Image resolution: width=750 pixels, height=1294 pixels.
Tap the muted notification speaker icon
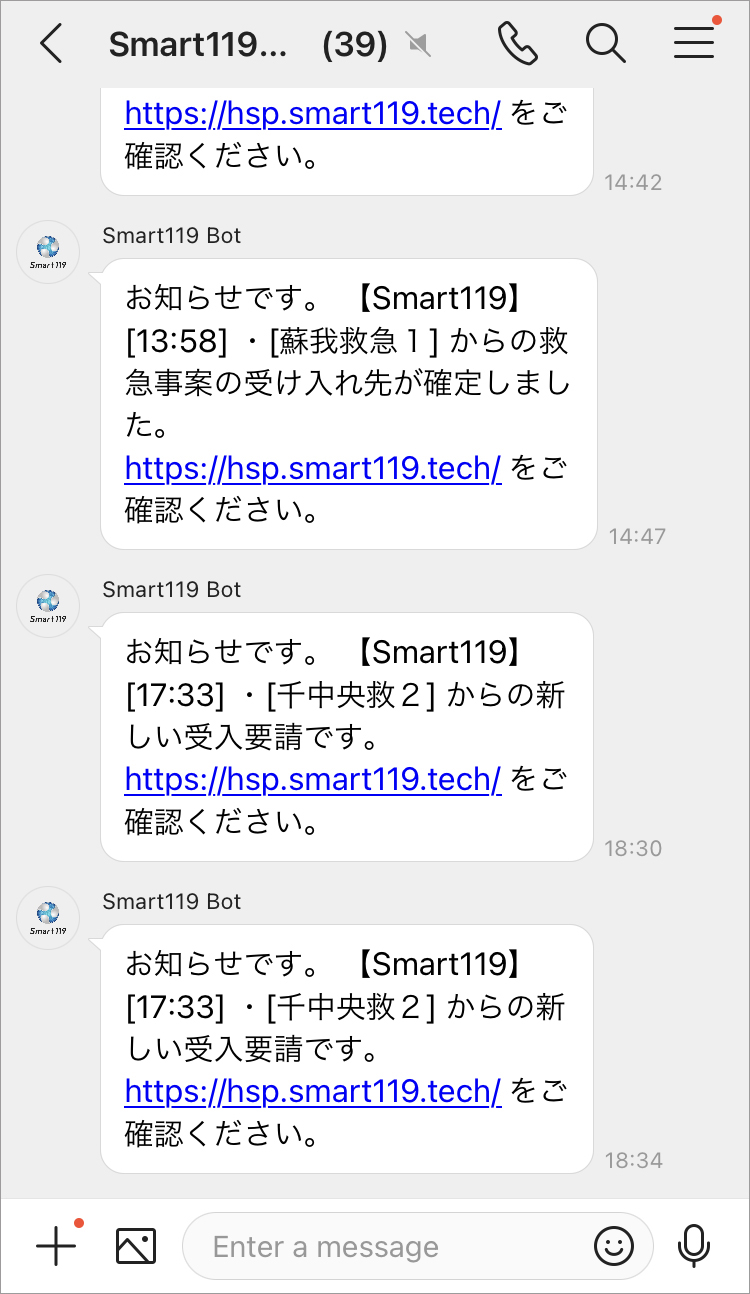pos(418,44)
